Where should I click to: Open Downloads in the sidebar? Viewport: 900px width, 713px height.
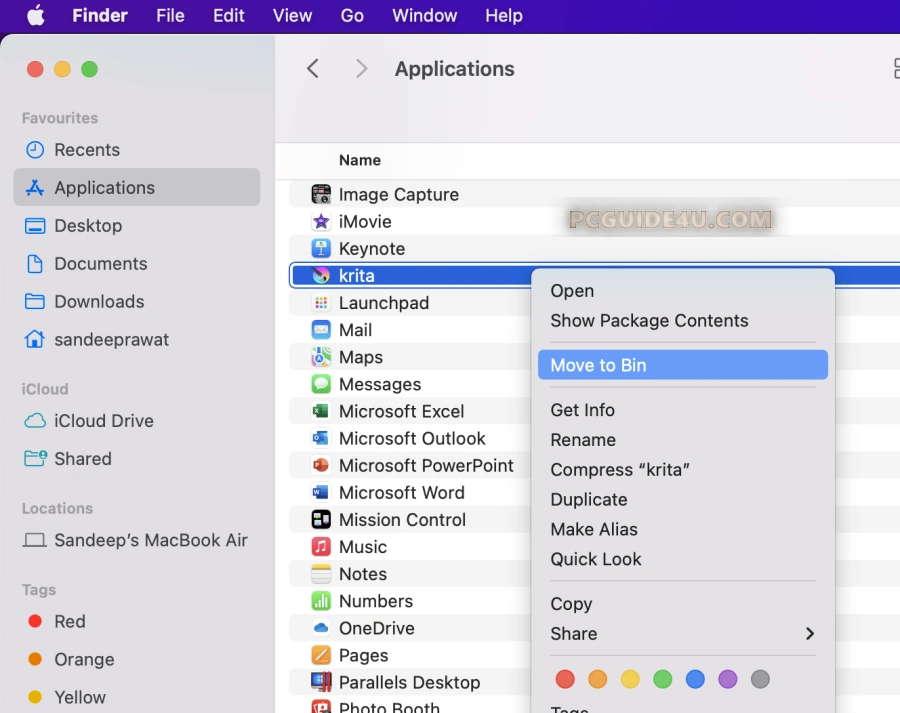tap(99, 302)
